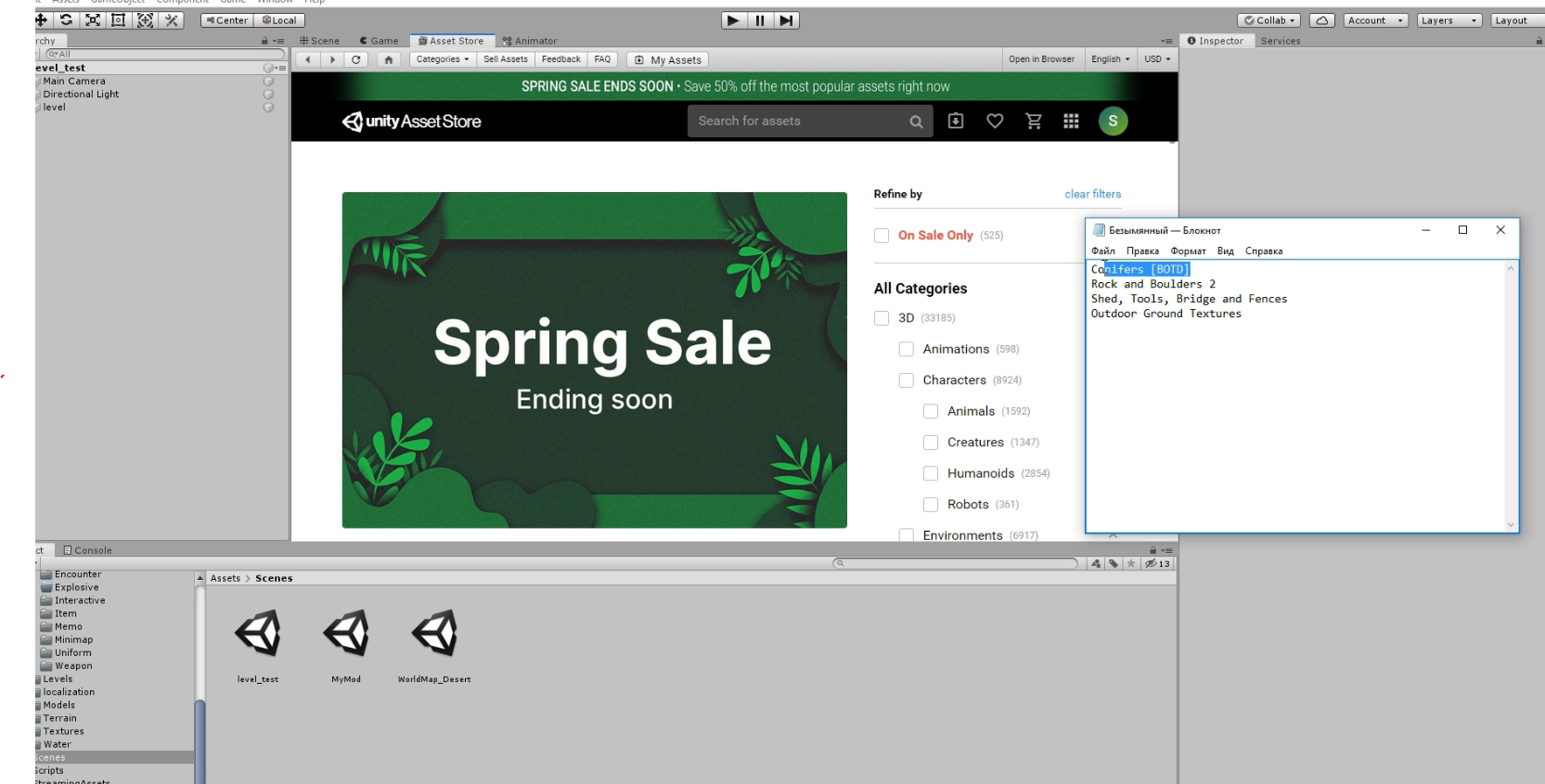This screenshot has height=784, width=1545.
Task: Open the shopping cart
Action: [x=1034, y=121]
